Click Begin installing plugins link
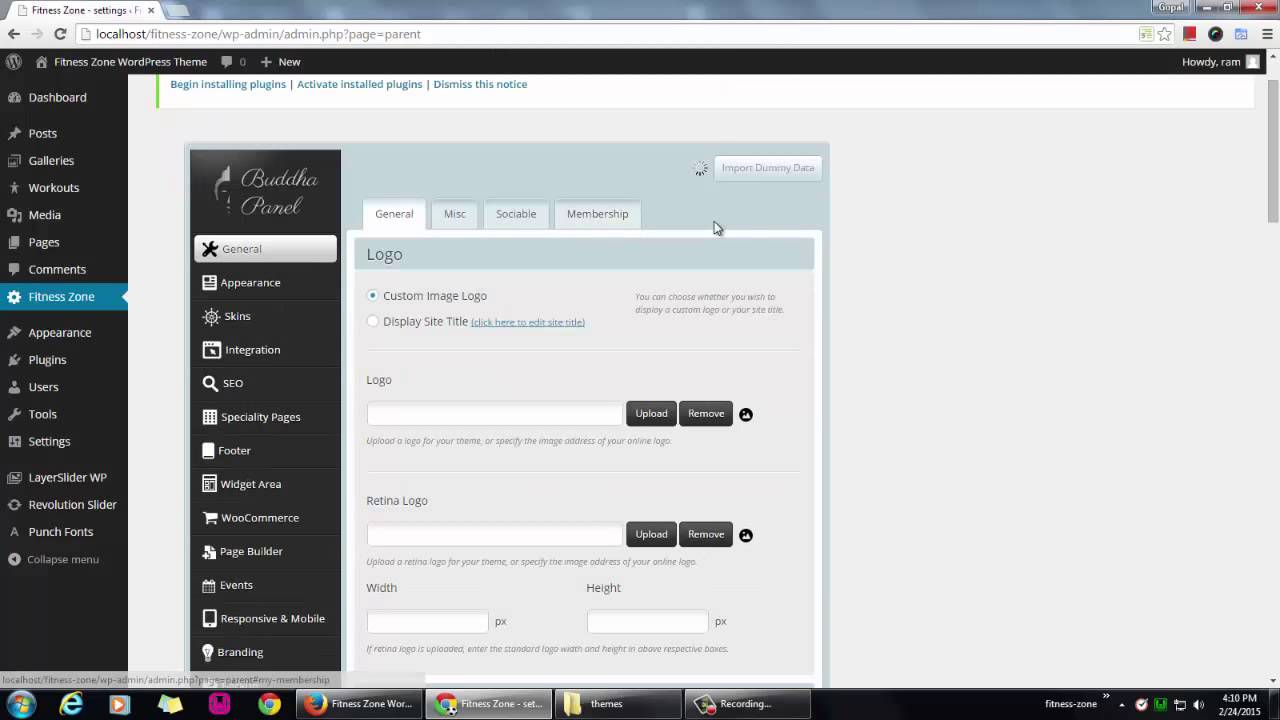The width and height of the screenshot is (1280, 720). [228, 84]
